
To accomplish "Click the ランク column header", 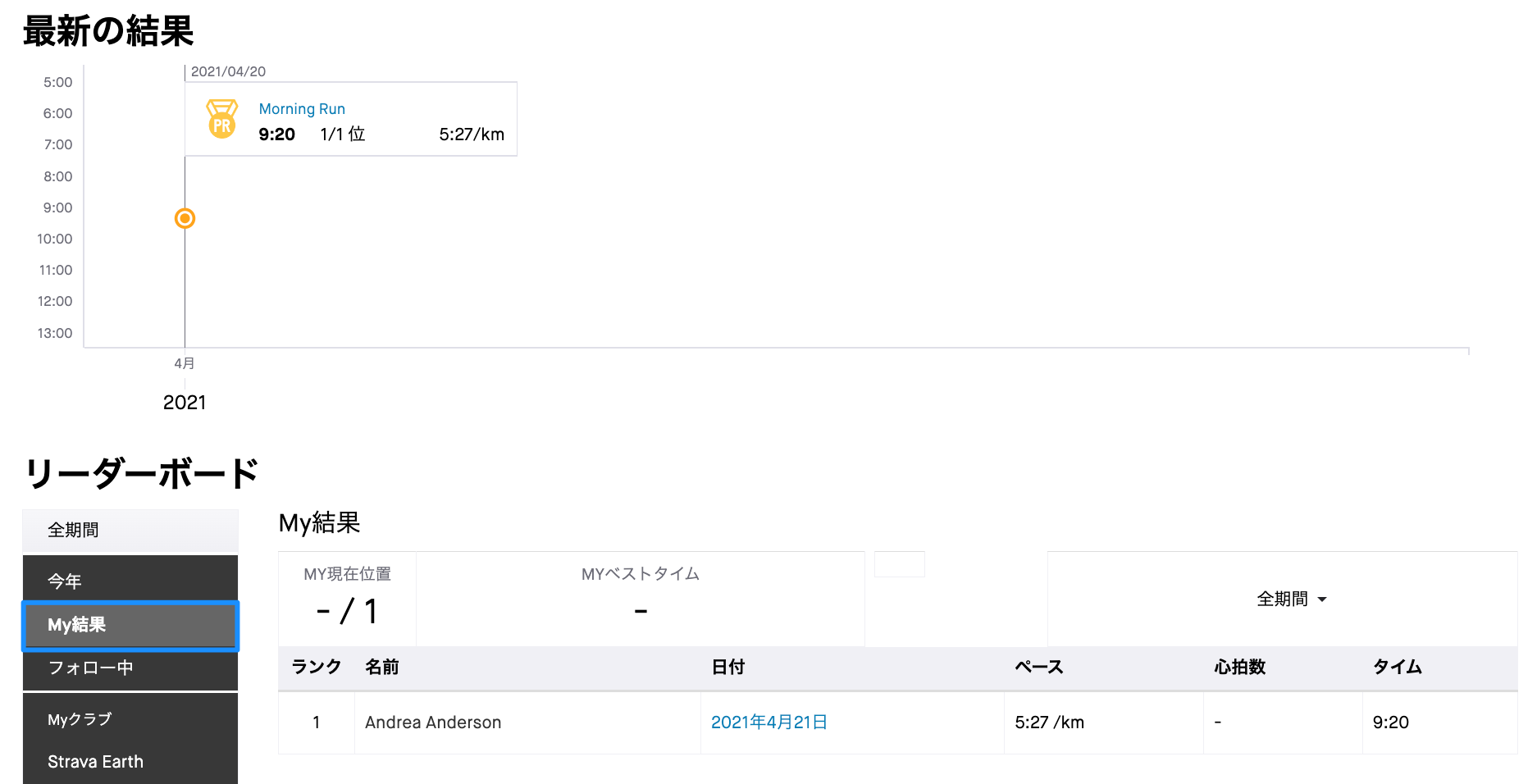I will click(316, 668).
